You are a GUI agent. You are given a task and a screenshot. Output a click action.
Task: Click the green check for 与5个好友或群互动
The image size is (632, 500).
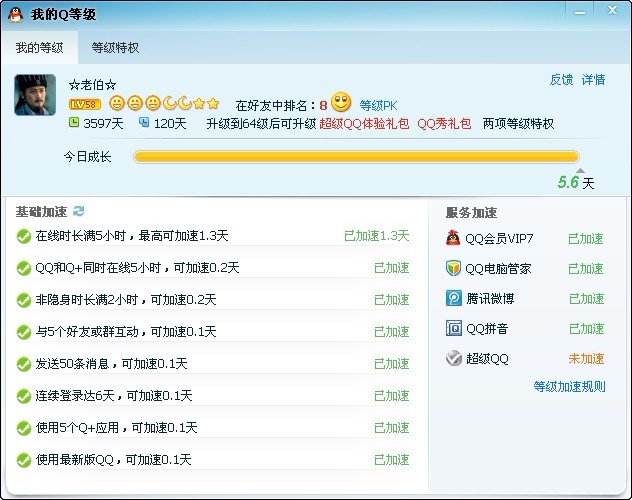click(24, 332)
